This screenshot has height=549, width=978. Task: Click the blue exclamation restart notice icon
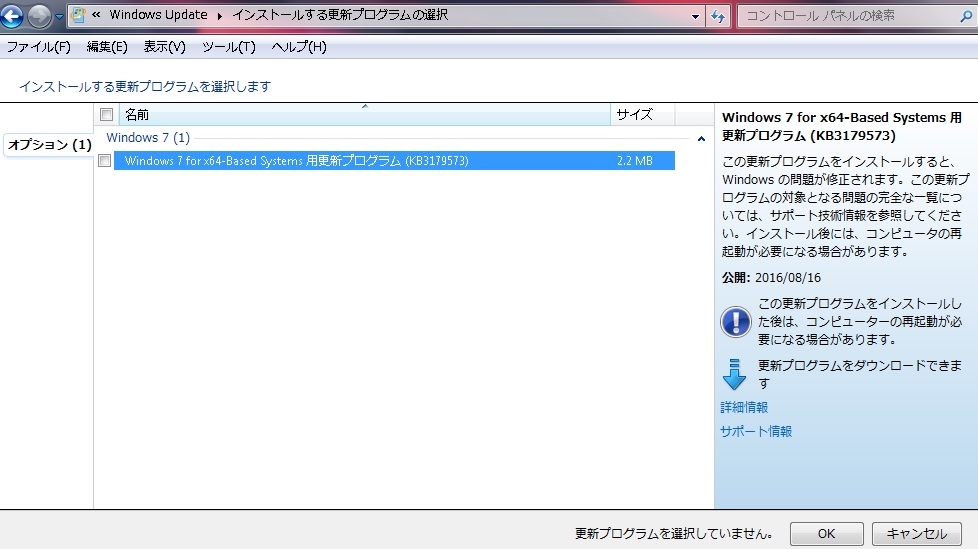735,322
